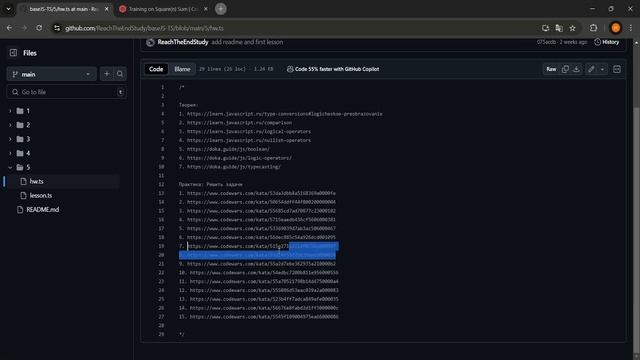Click the add file plus button

coord(107,74)
